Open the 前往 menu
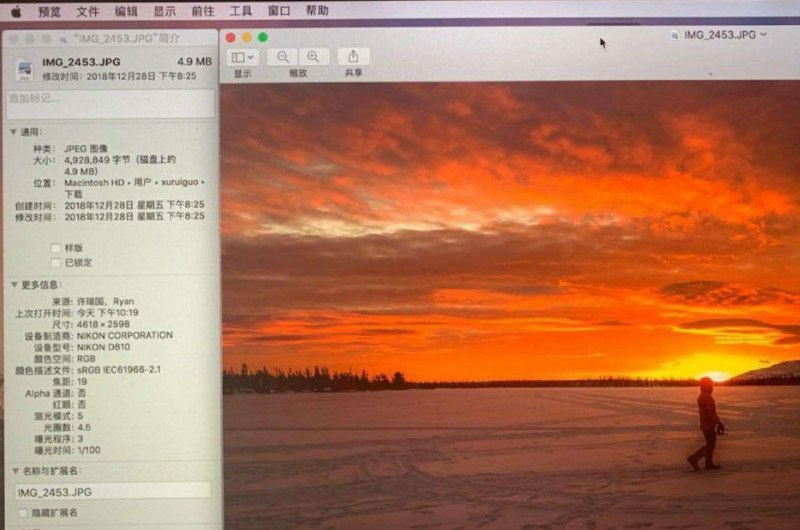This screenshot has height=530, width=800. 203,11
